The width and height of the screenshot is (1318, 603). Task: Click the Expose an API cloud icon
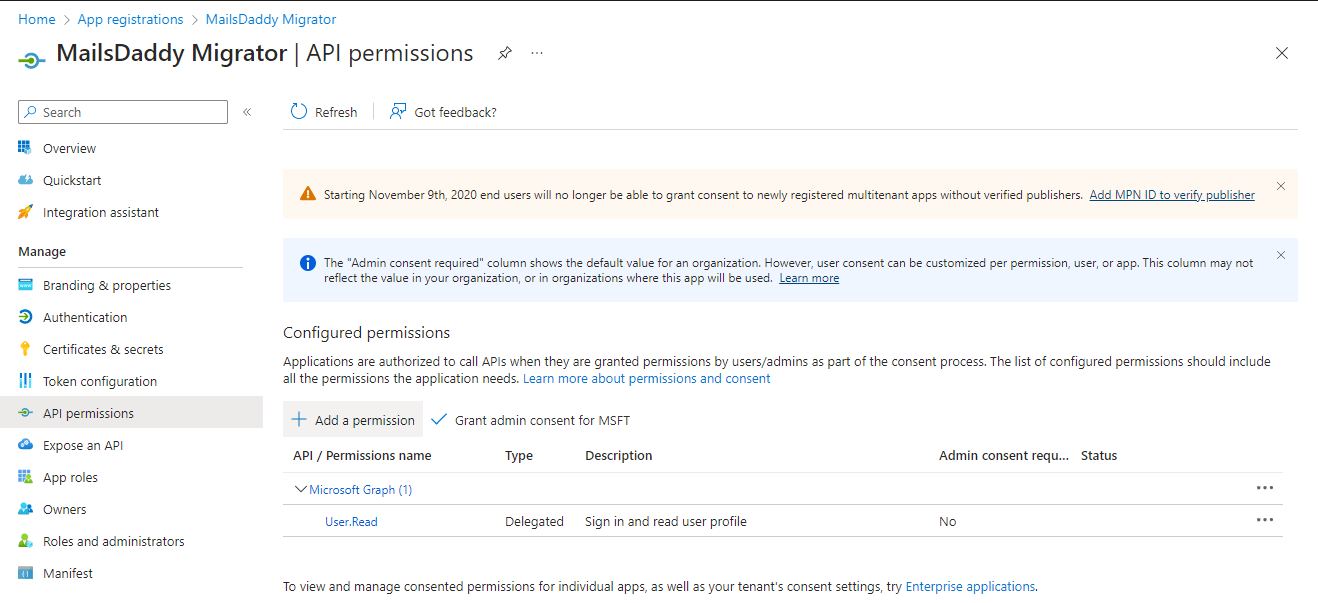(25, 445)
